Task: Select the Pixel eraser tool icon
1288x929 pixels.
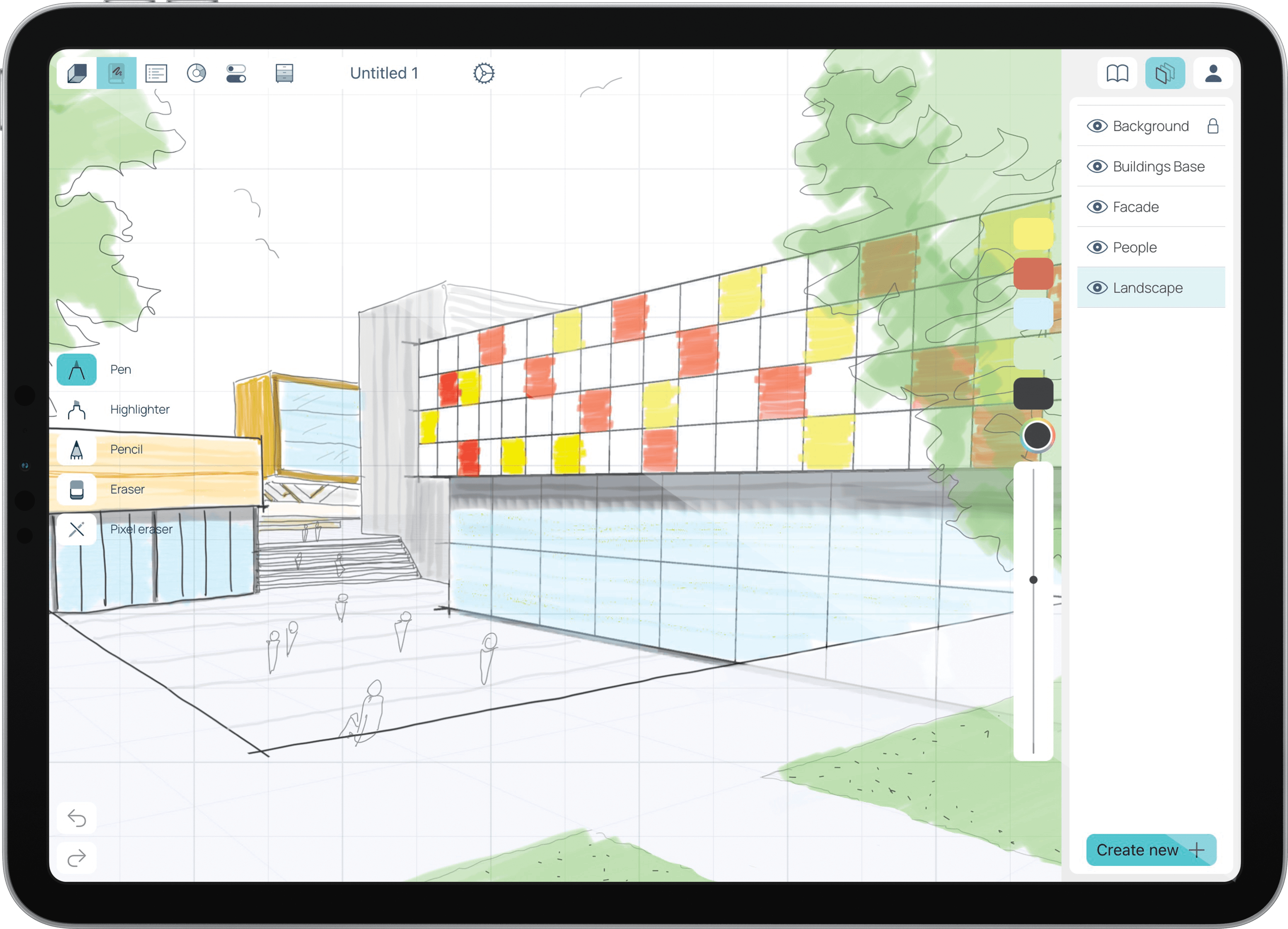Action: tap(76, 529)
